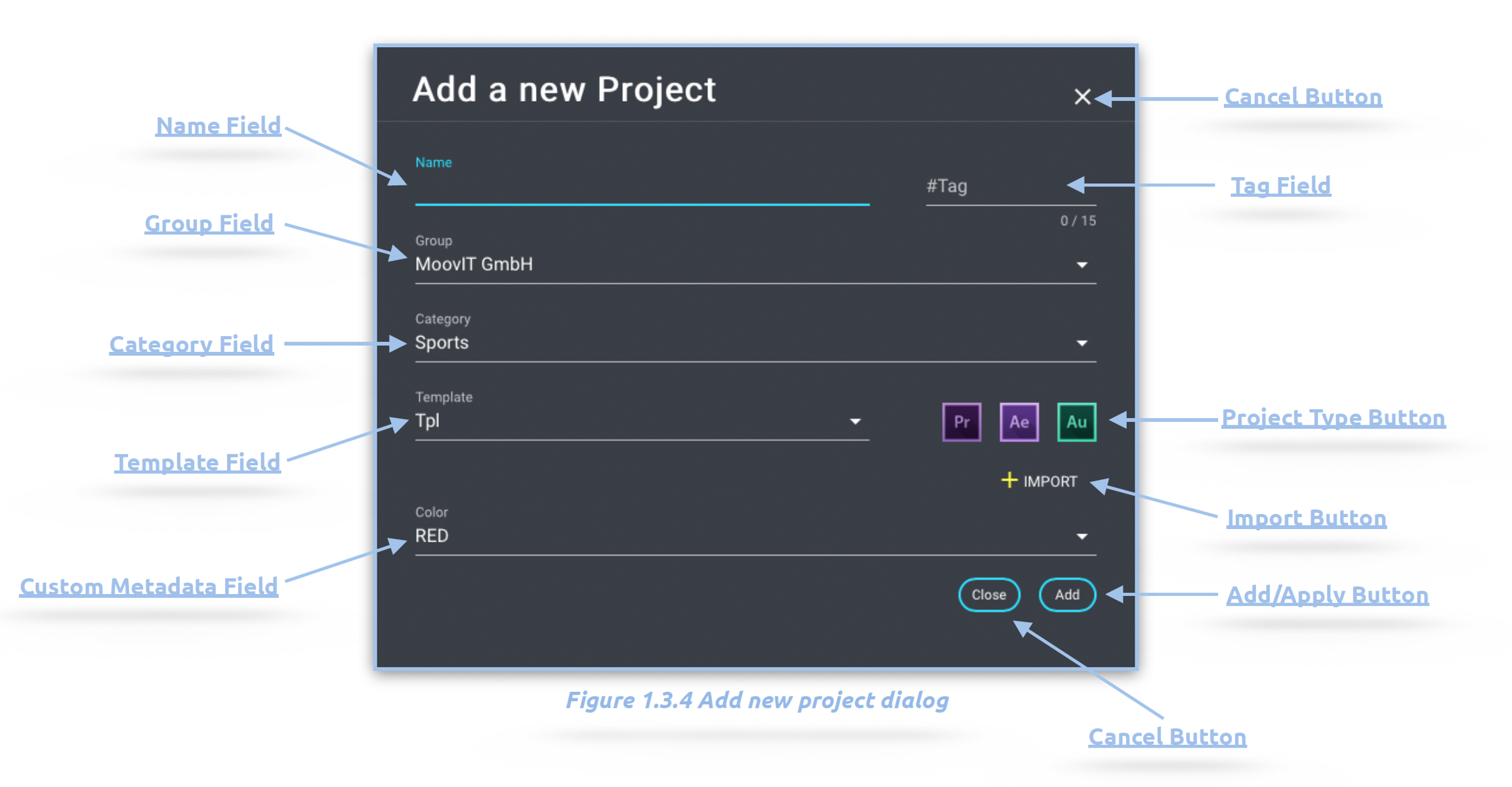Follow the Project Type Button link
The height and width of the screenshot is (787, 1512).
pyautogui.click(x=1333, y=417)
